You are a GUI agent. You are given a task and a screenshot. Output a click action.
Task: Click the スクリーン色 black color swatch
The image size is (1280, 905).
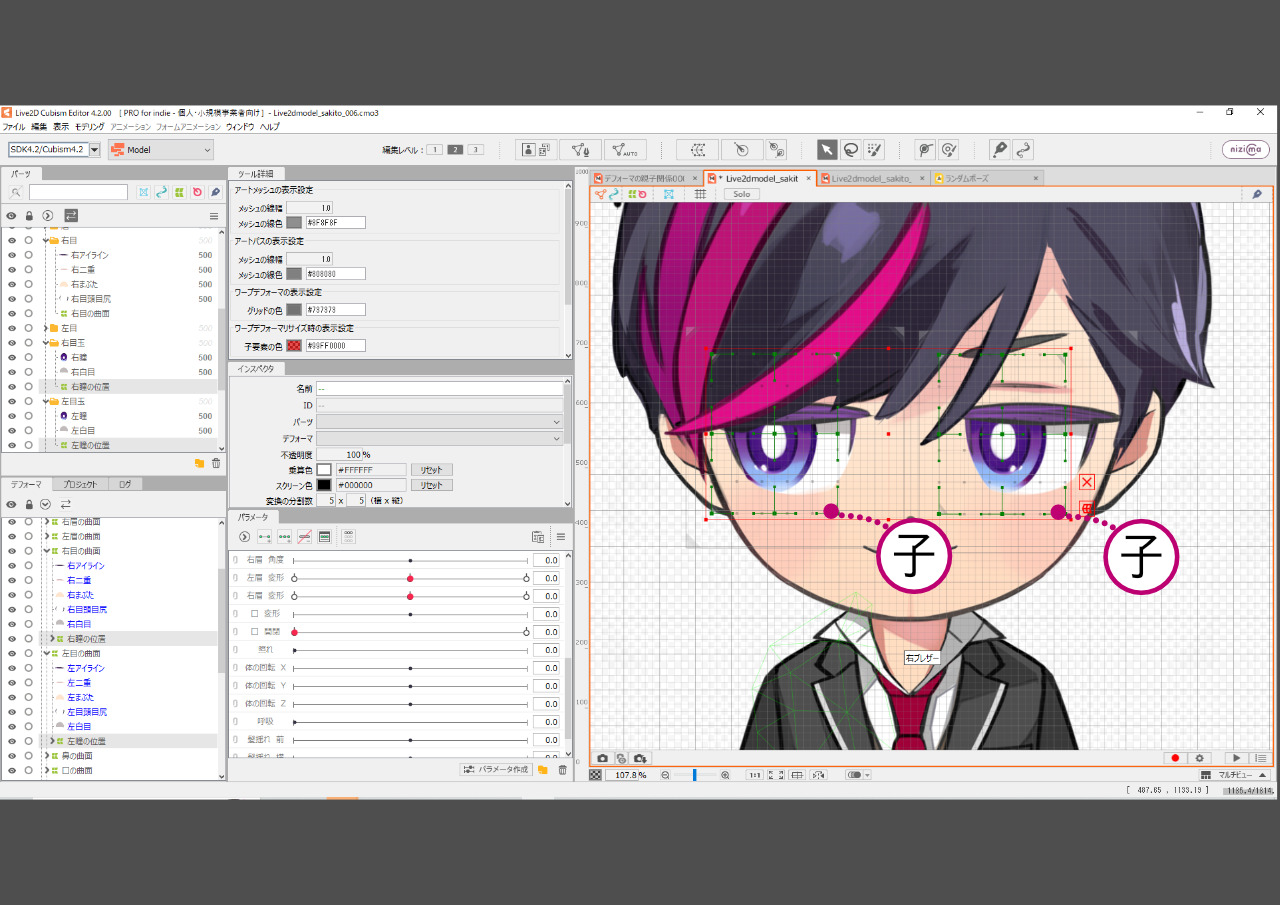324,485
